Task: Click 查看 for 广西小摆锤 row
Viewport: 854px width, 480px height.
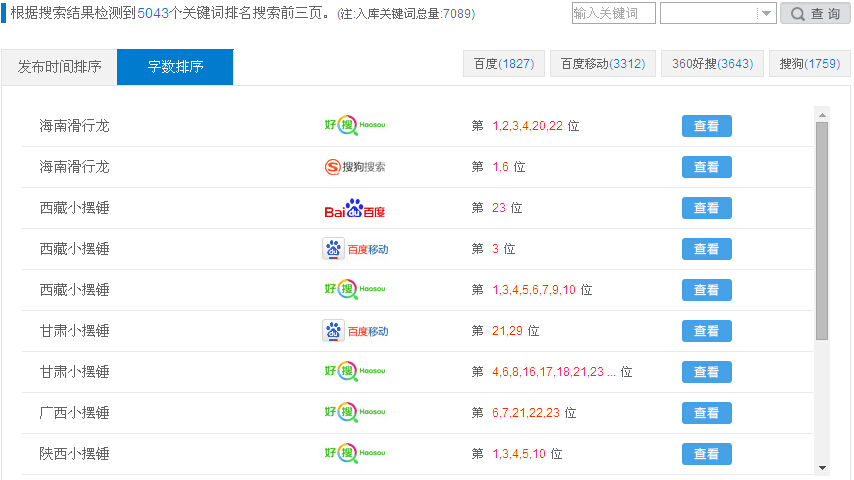Action: point(706,413)
